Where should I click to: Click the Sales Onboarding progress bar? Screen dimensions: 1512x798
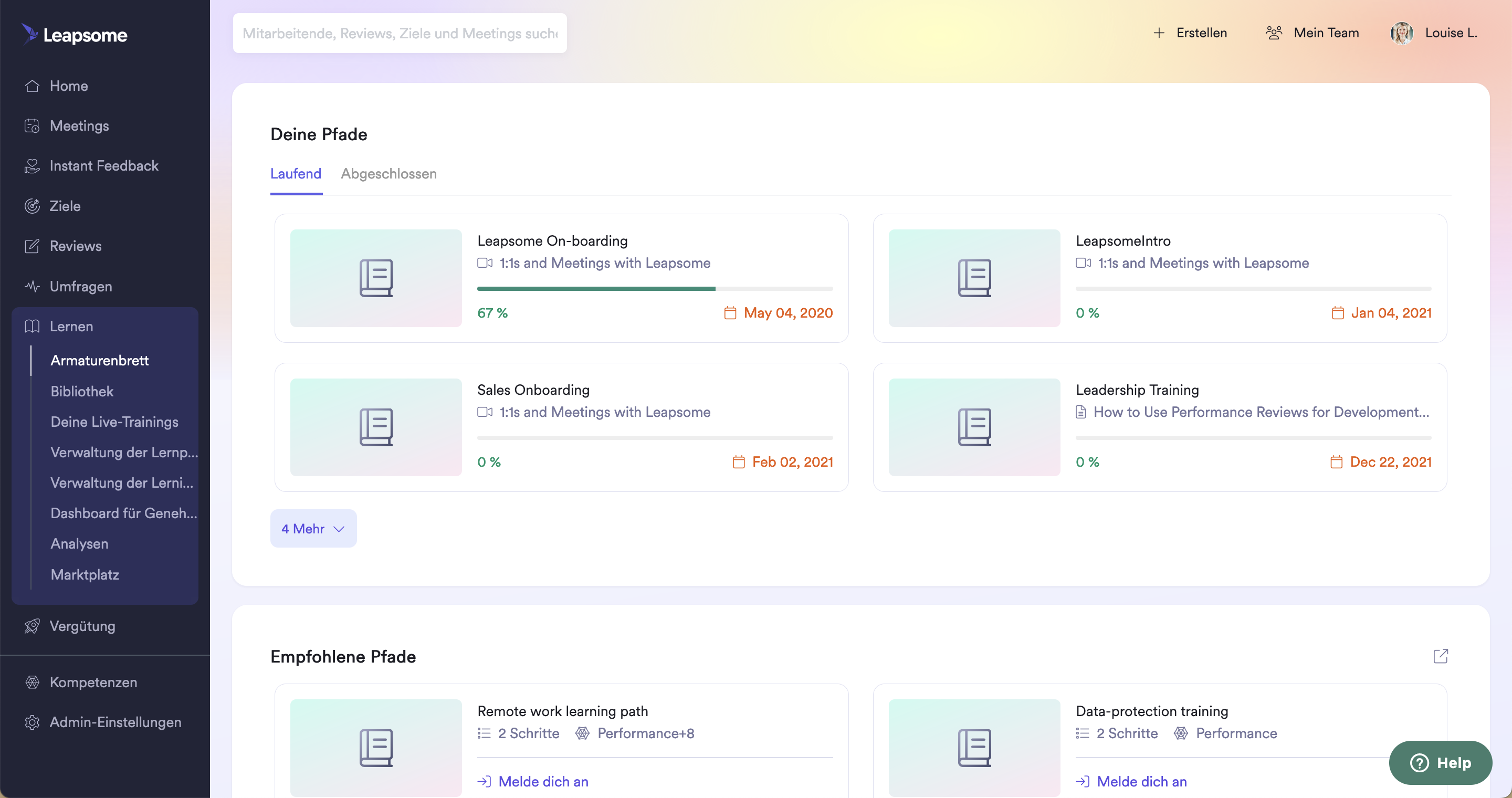pos(655,438)
